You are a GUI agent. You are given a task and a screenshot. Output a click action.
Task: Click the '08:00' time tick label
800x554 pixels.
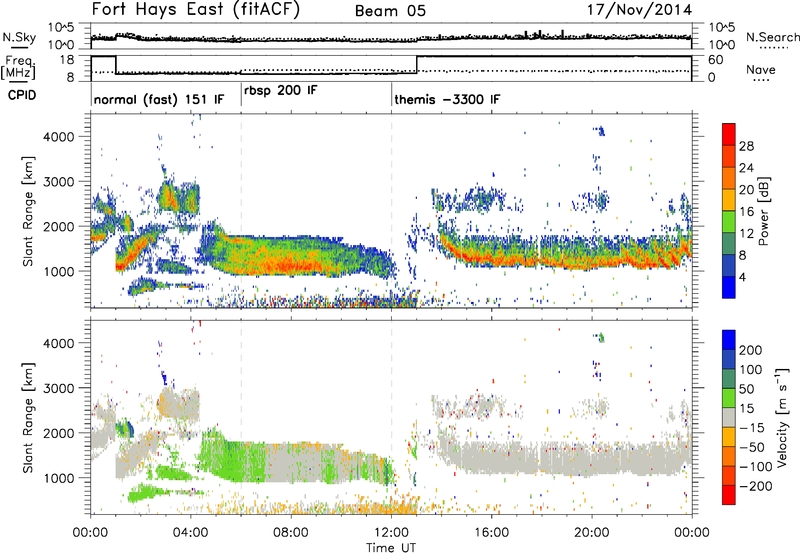coord(291,533)
